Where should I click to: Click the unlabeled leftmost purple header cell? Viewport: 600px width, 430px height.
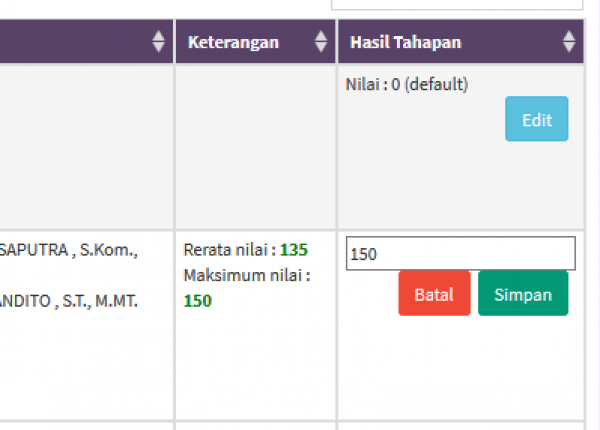tap(86, 41)
